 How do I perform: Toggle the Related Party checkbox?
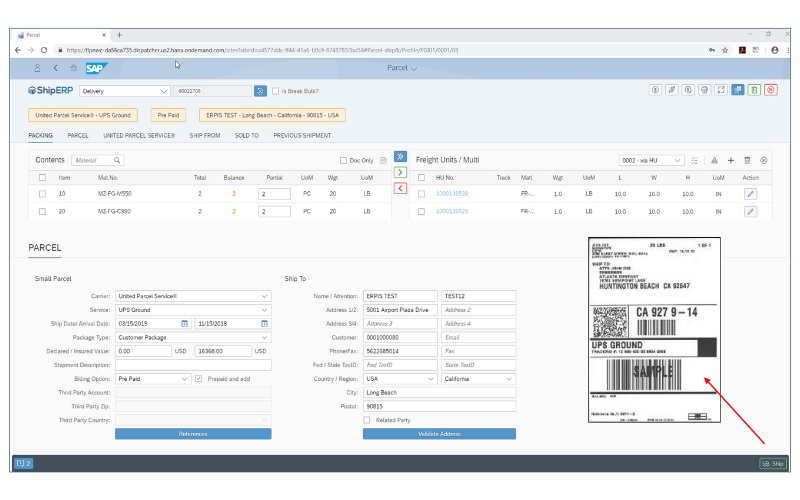(x=367, y=420)
